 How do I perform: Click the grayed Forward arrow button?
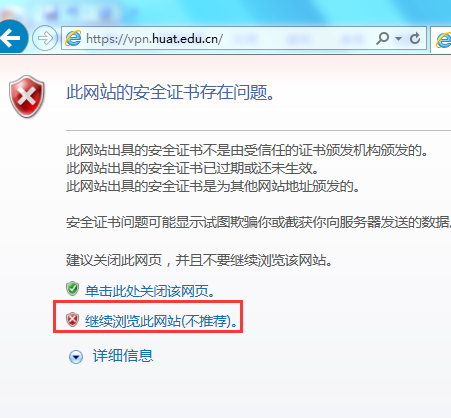(x=45, y=38)
